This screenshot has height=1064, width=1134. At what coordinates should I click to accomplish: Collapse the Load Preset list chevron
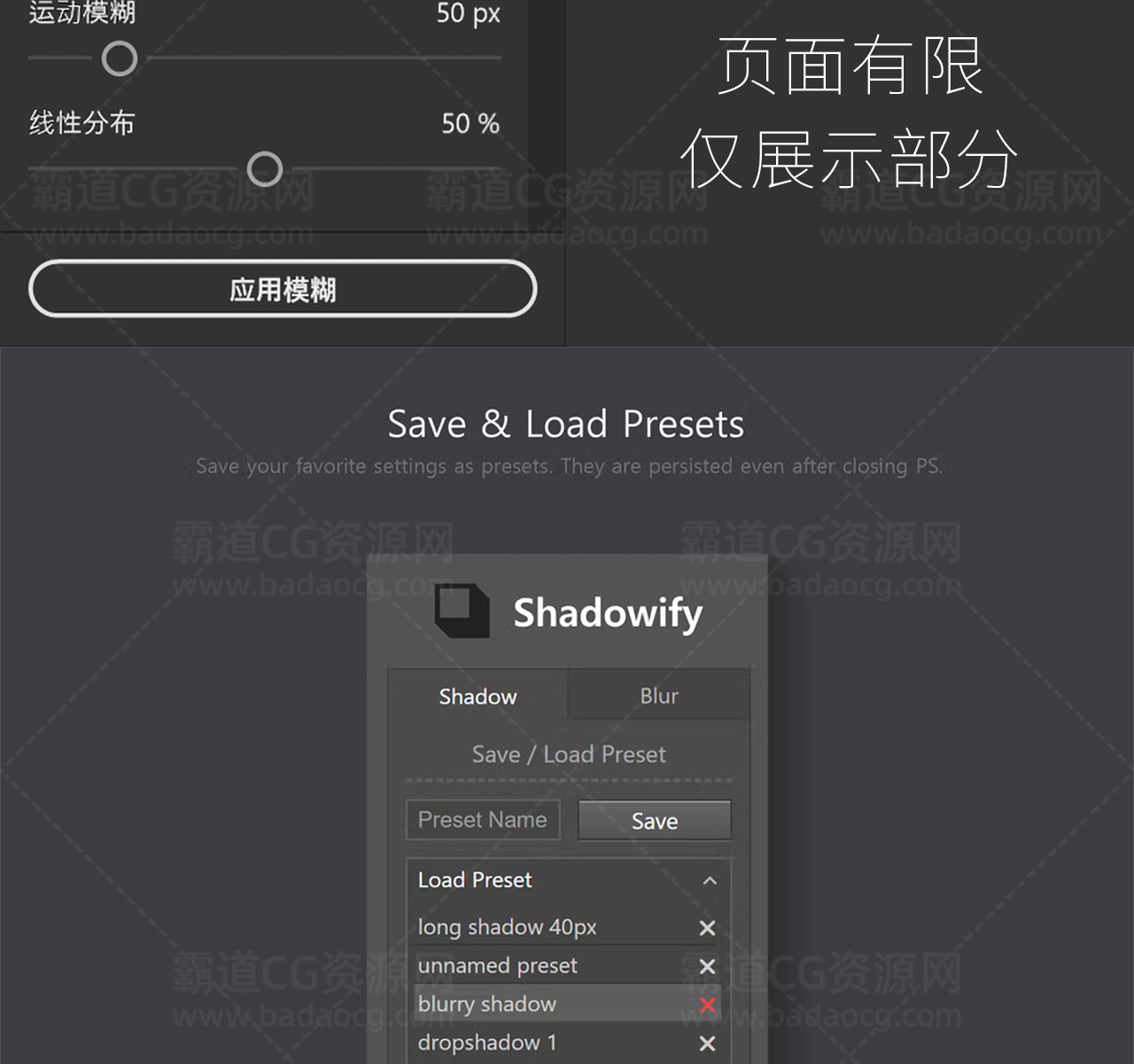pos(710,881)
